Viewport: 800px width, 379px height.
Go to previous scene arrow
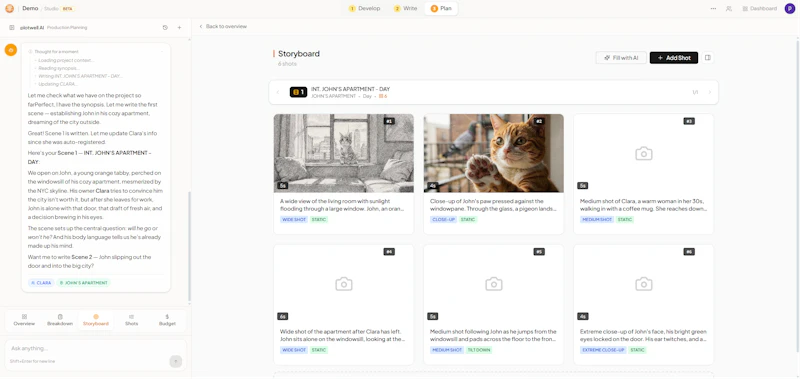pyautogui.click(x=278, y=92)
